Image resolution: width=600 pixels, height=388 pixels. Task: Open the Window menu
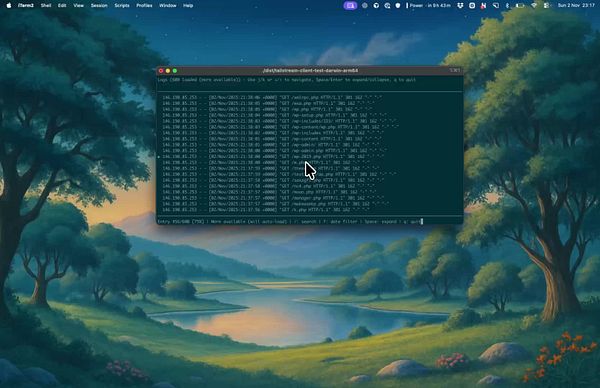pos(168,5)
